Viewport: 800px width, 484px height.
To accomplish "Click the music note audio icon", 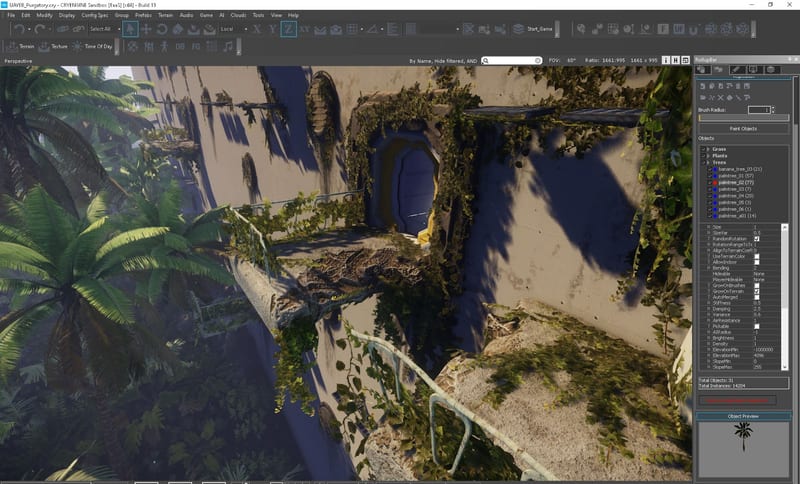I will pyautogui.click(x=228, y=46).
